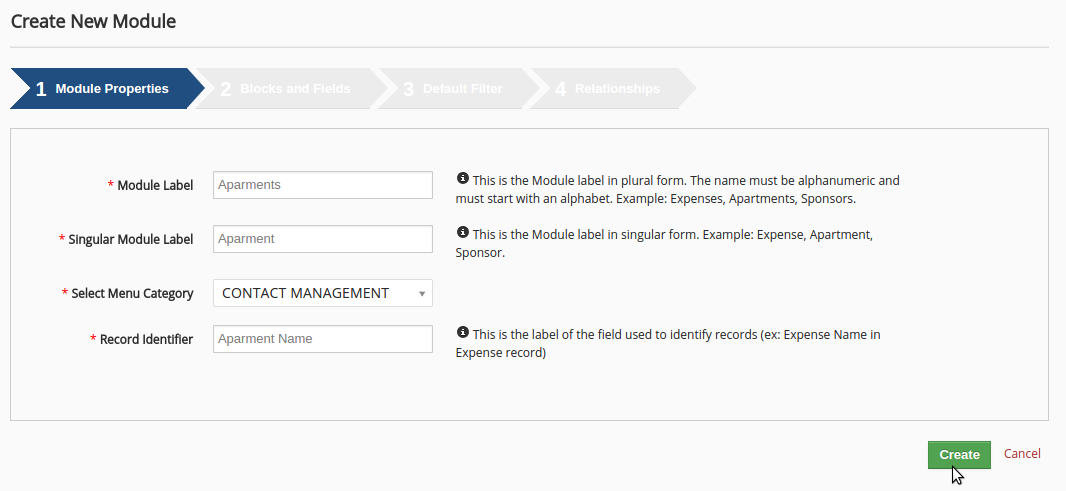Click into the Singular Module Label field

pos(322,239)
